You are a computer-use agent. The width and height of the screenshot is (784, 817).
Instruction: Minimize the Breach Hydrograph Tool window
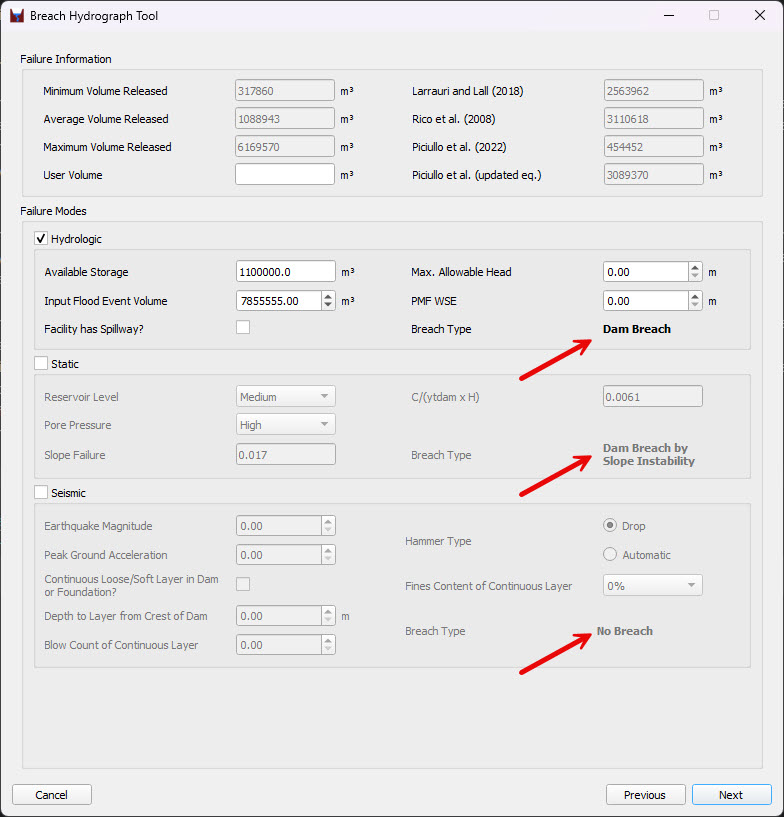(667, 16)
